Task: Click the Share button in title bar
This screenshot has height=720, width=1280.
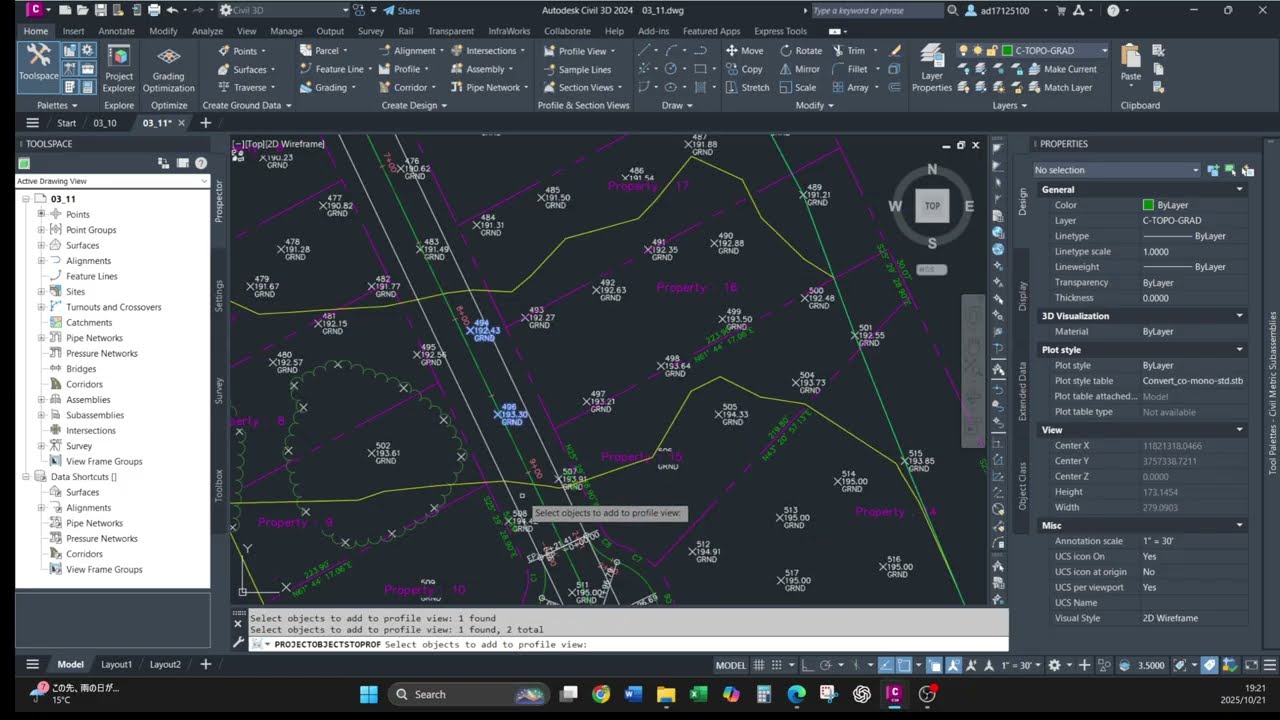Action: click(x=401, y=10)
